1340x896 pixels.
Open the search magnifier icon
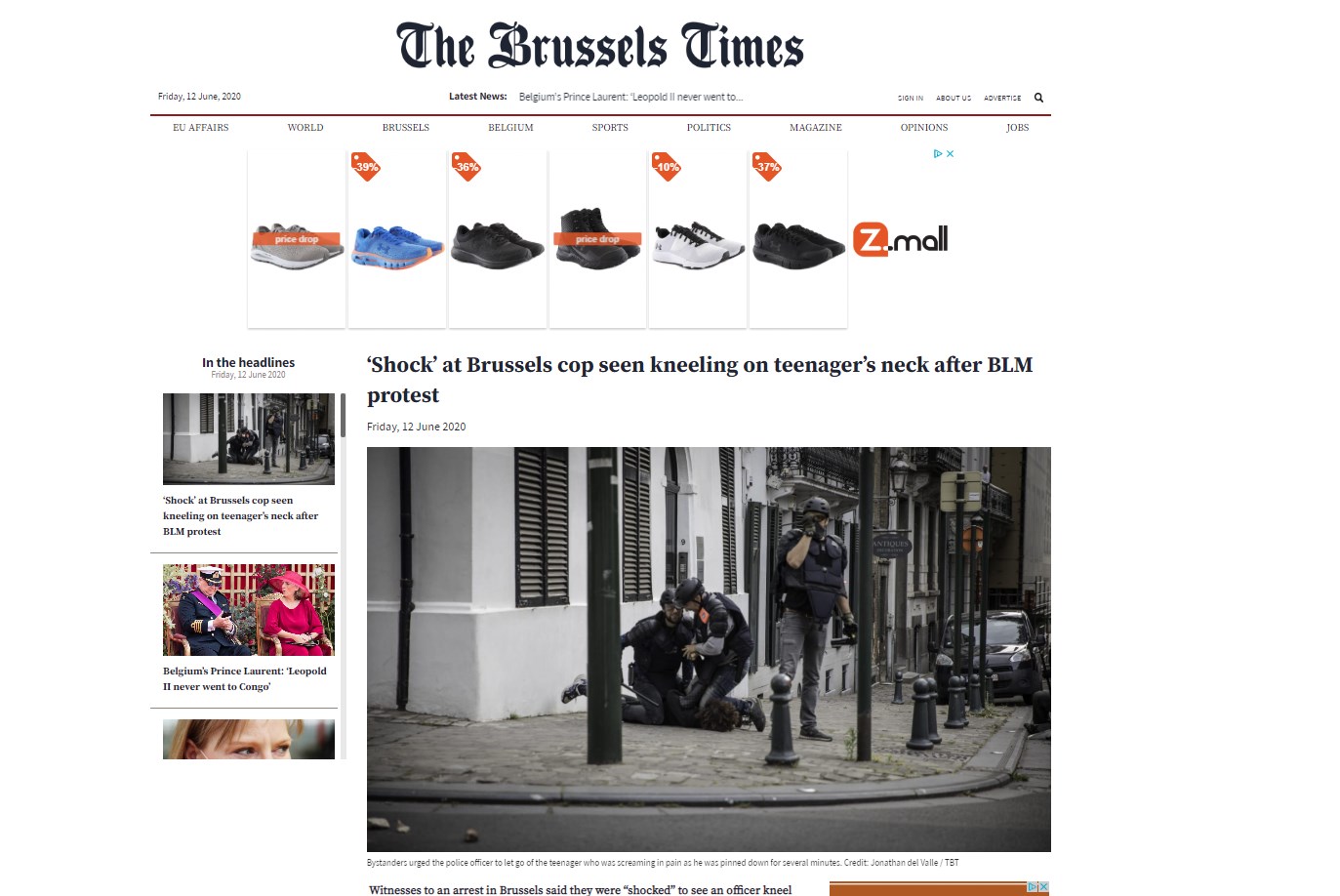pos(1038,98)
